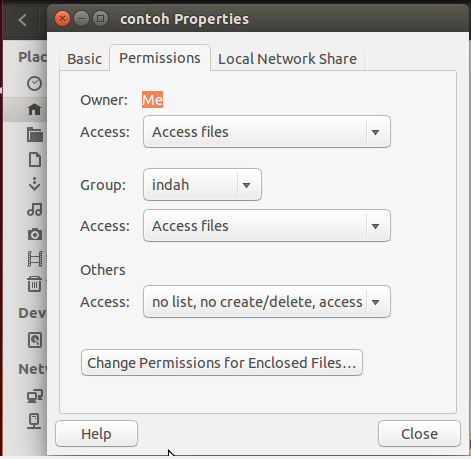The width and height of the screenshot is (471, 459).
Task: Open Pictures camera icon in the sidebar
Action: [35, 234]
